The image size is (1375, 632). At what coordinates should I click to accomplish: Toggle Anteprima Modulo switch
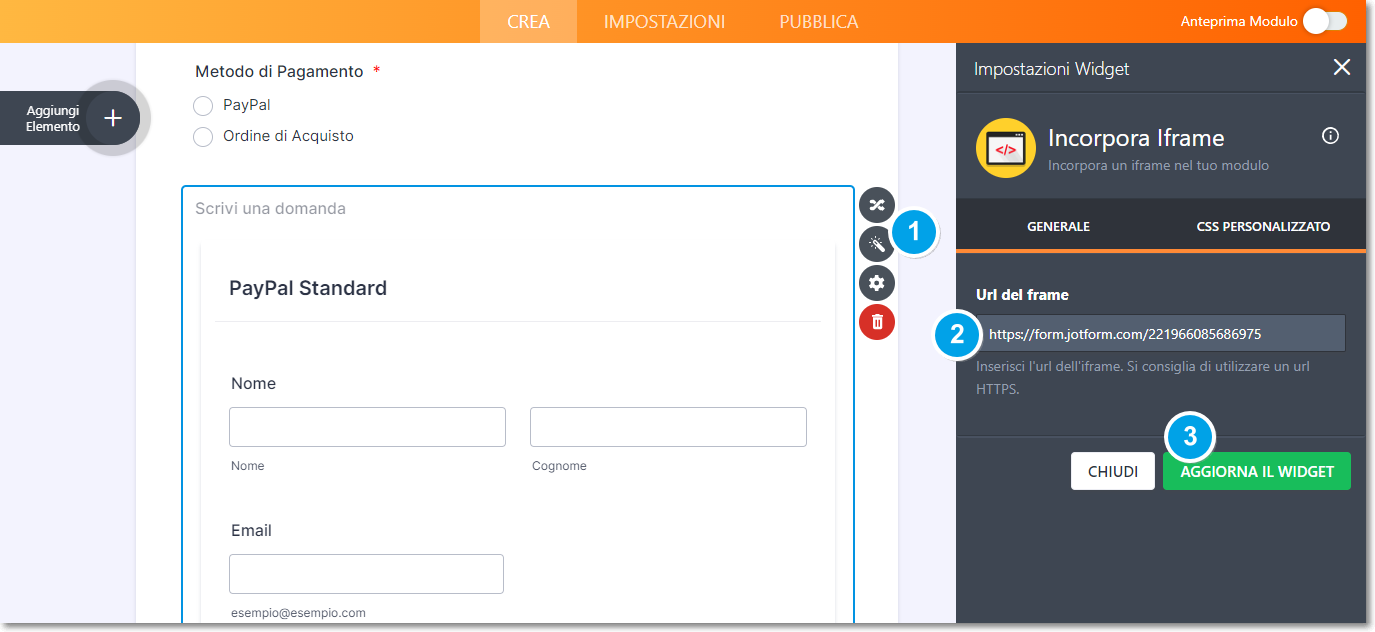coord(1325,21)
